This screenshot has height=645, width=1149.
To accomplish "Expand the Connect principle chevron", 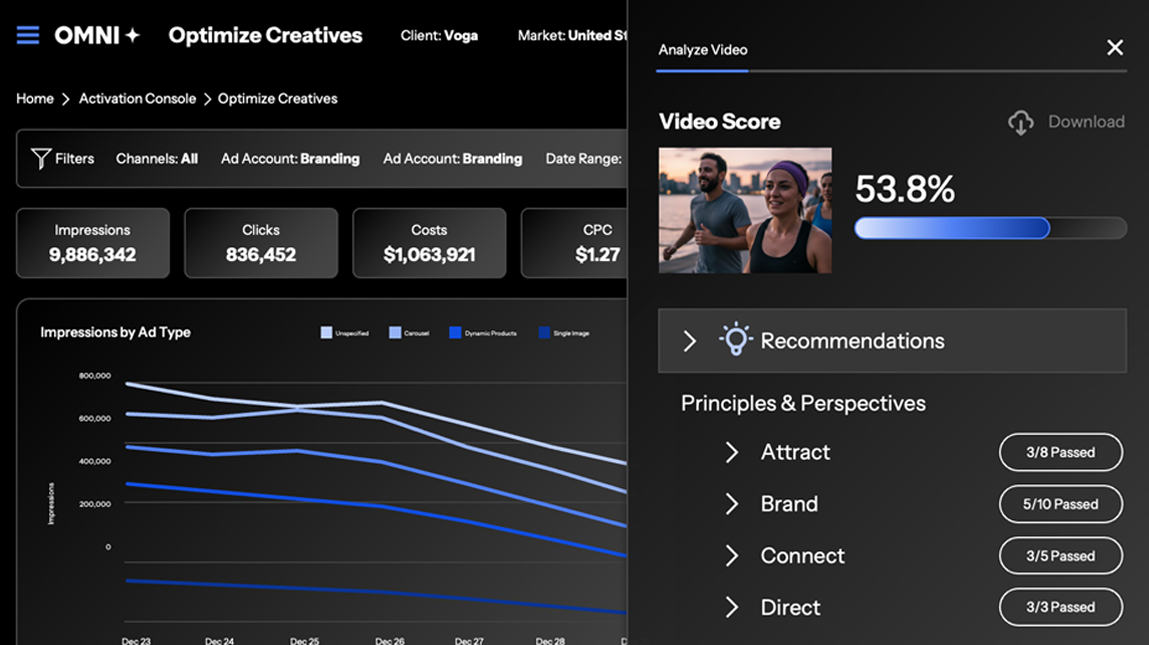I will (x=732, y=556).
